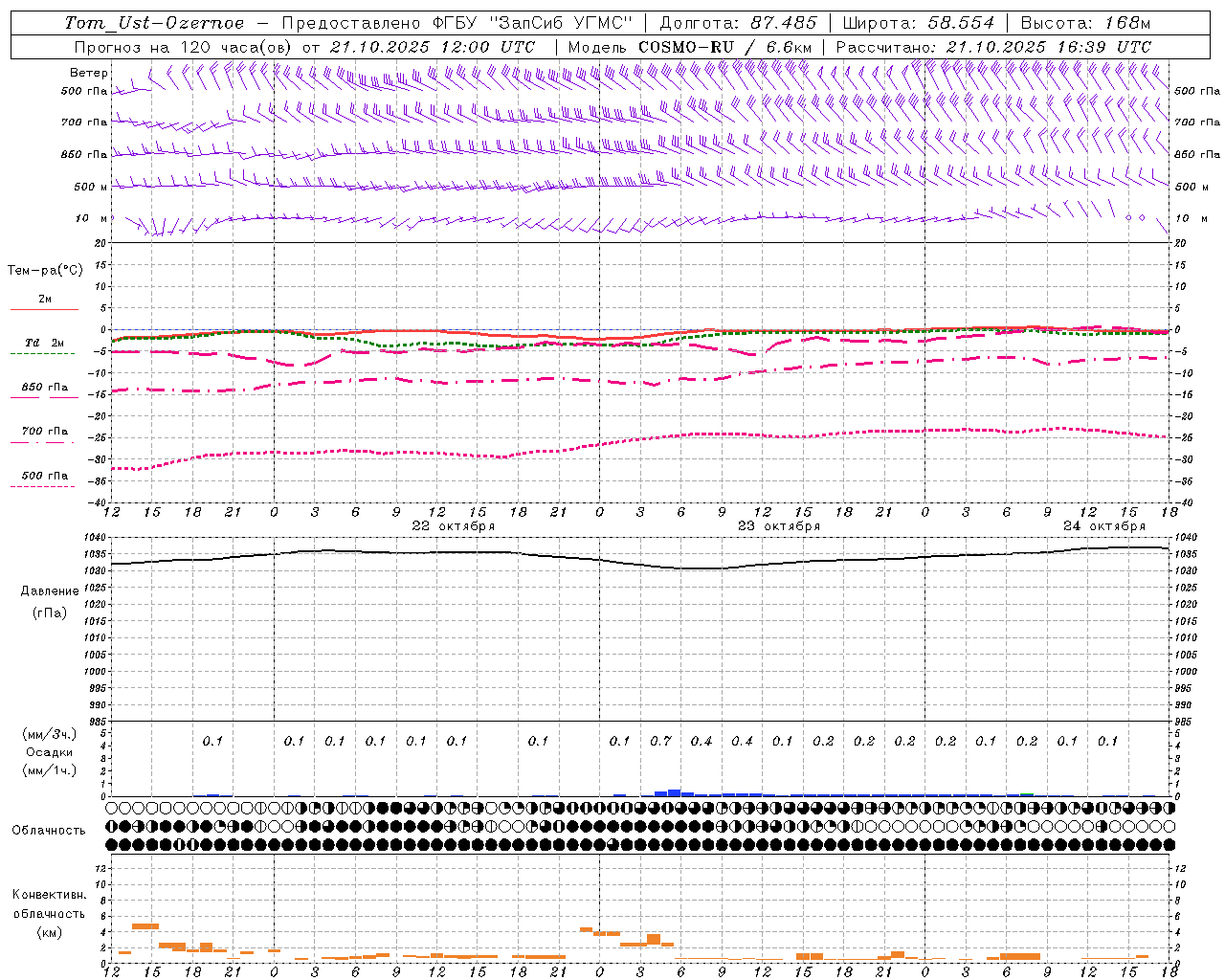The width and height of the screenshot is (1225, 980).
Task: Click the 0.7 precipitation value
Action: (660, 741)
